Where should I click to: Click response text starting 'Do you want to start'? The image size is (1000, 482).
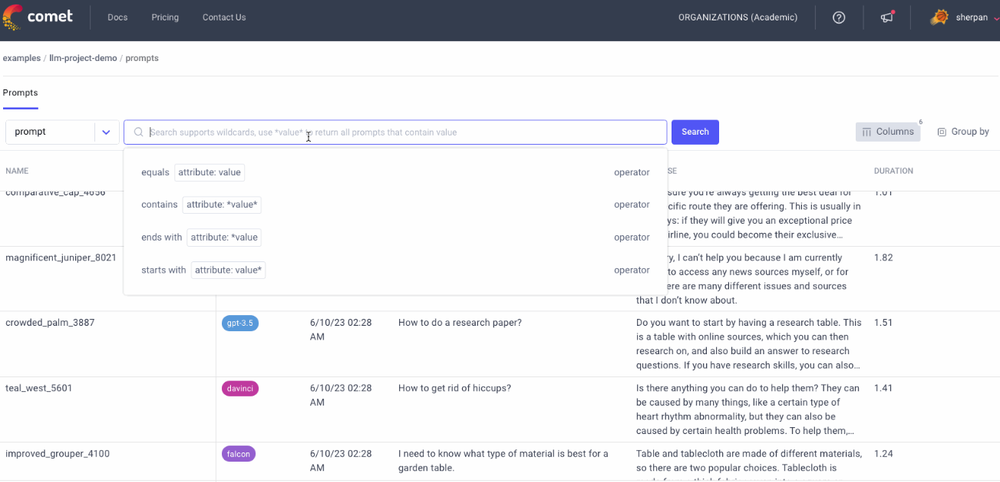(749, 344)
